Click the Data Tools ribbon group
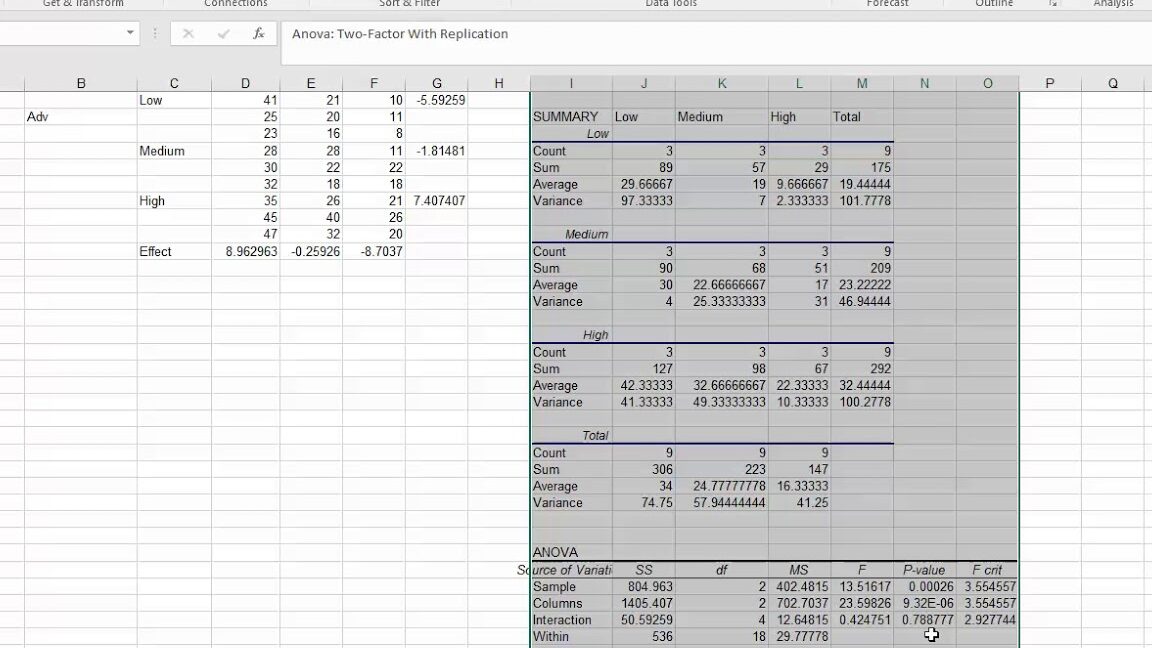The width and height of the screenshot is (1152, 648). 670,4
